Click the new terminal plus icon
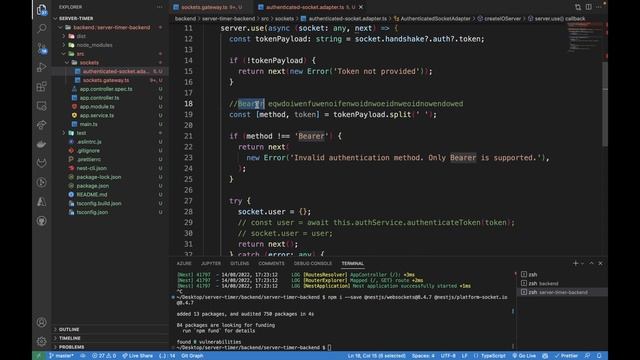 point(576,263)
